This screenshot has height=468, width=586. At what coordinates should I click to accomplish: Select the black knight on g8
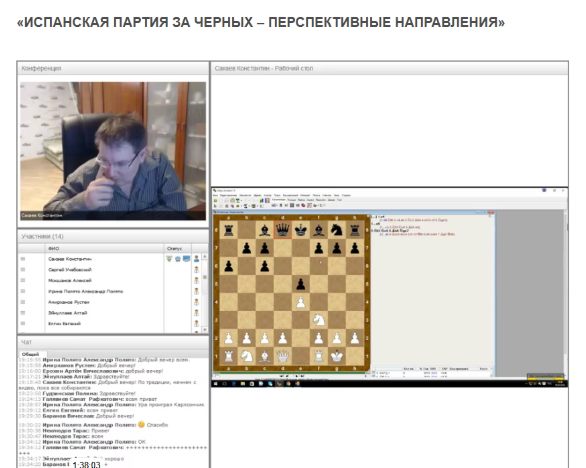[337, 230]
